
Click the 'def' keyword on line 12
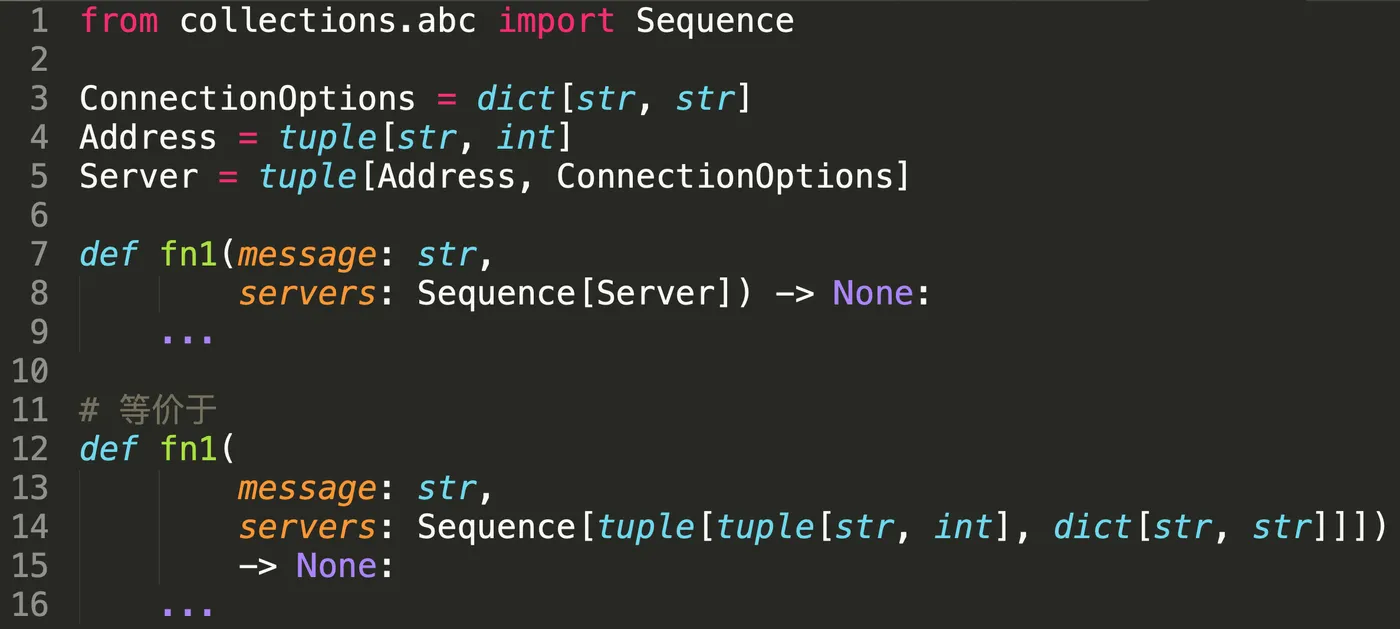click(108, 449)
